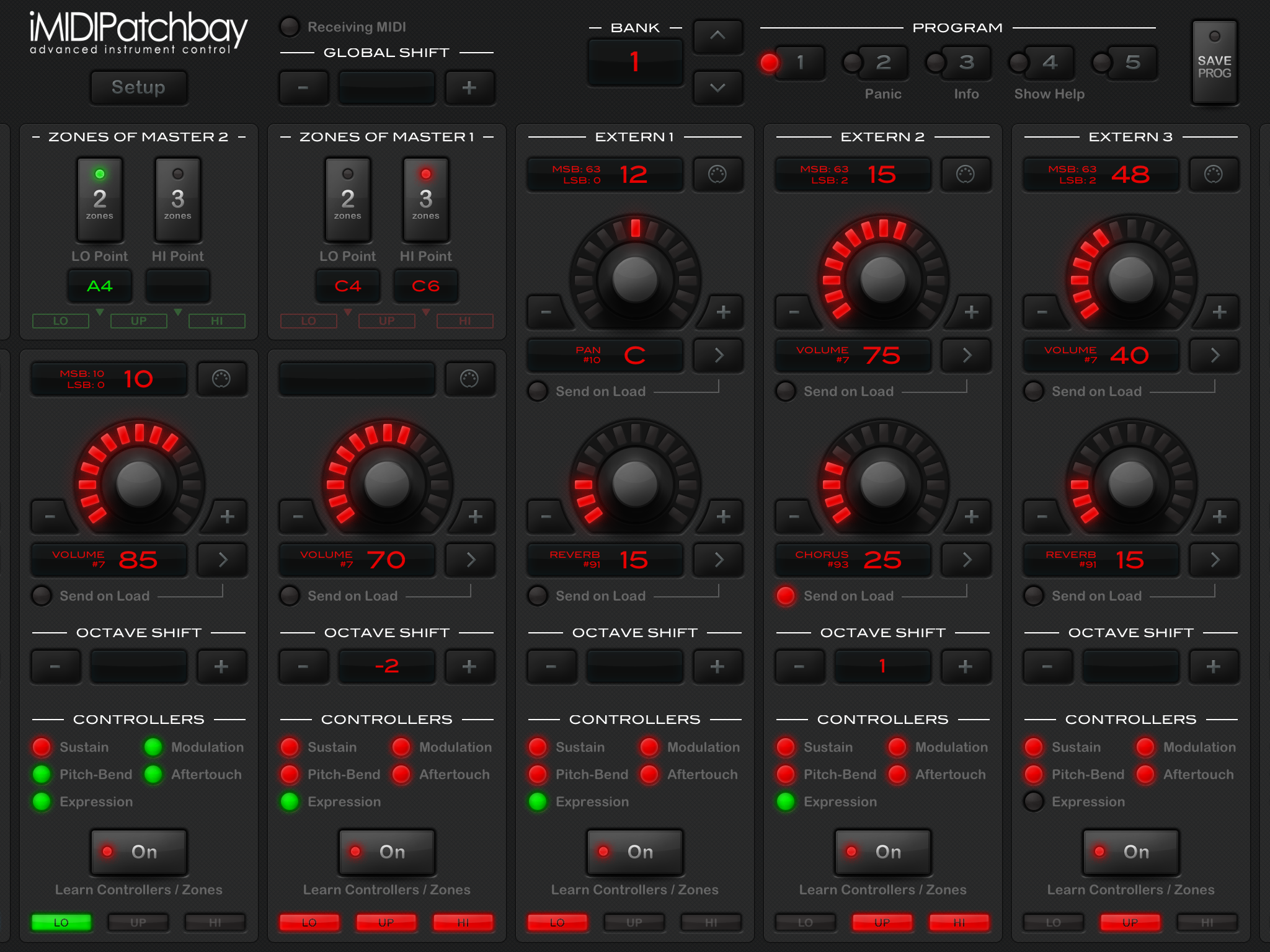Select Program 3

pos(966,63)
